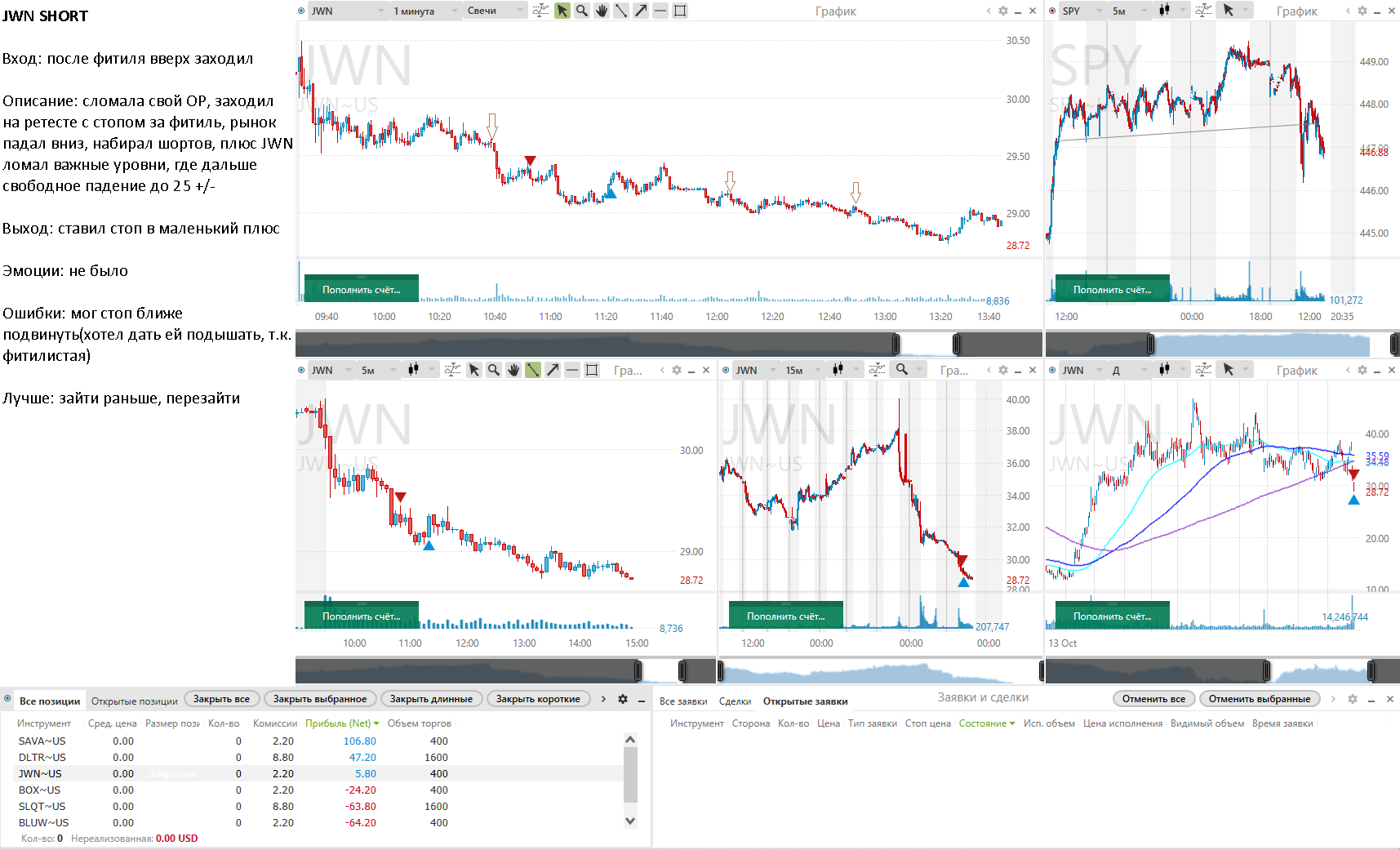Click 'Отменить выбранные' button
Viewport: 1400px width, 850px height.
click(x=1259, y=699)
